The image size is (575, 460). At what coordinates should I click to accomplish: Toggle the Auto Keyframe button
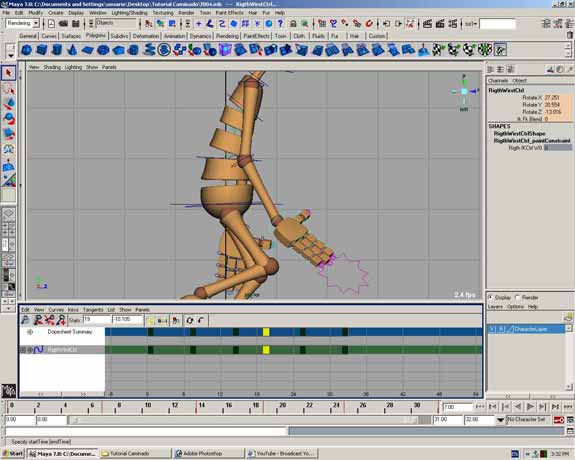[x=559, y=420]
